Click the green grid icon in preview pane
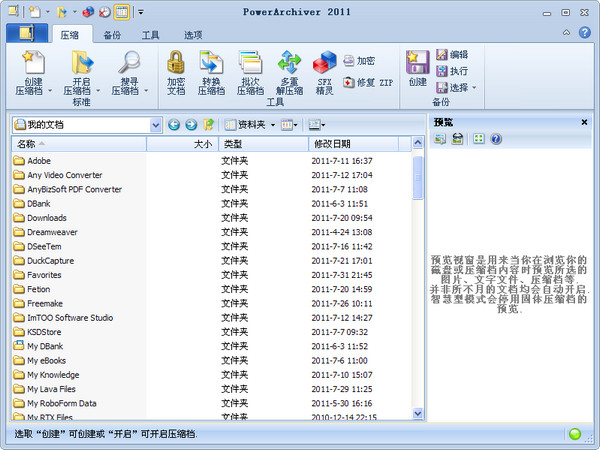Image resolution: width=600 pixels, height=450 pixels. point(478,139)
